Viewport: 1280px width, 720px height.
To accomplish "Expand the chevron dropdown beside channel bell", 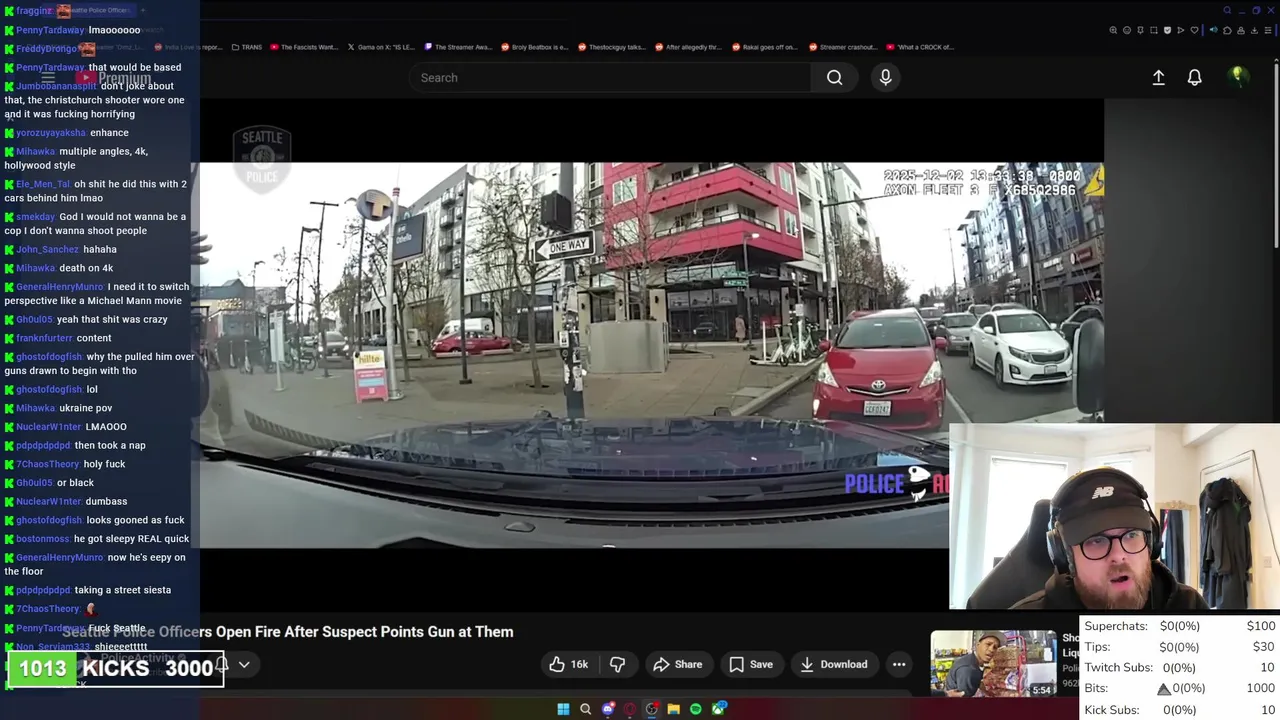I will [x=243, y=664].
